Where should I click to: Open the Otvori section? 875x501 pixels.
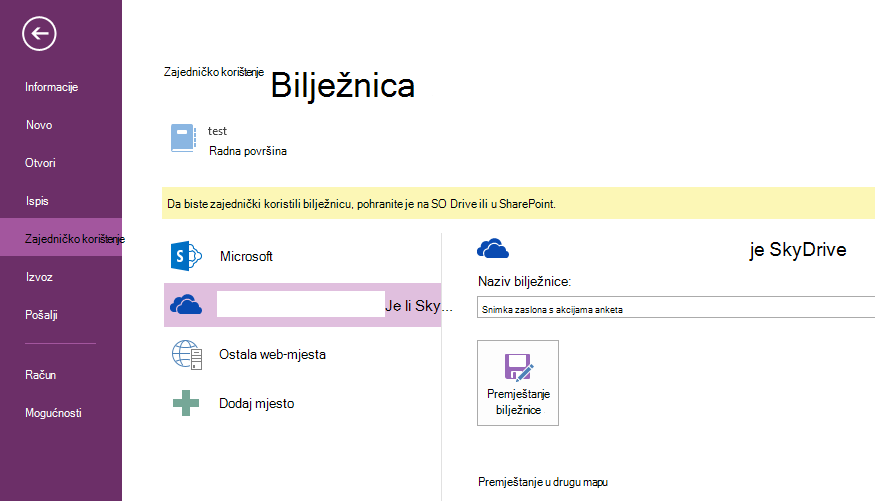[40, 163]
